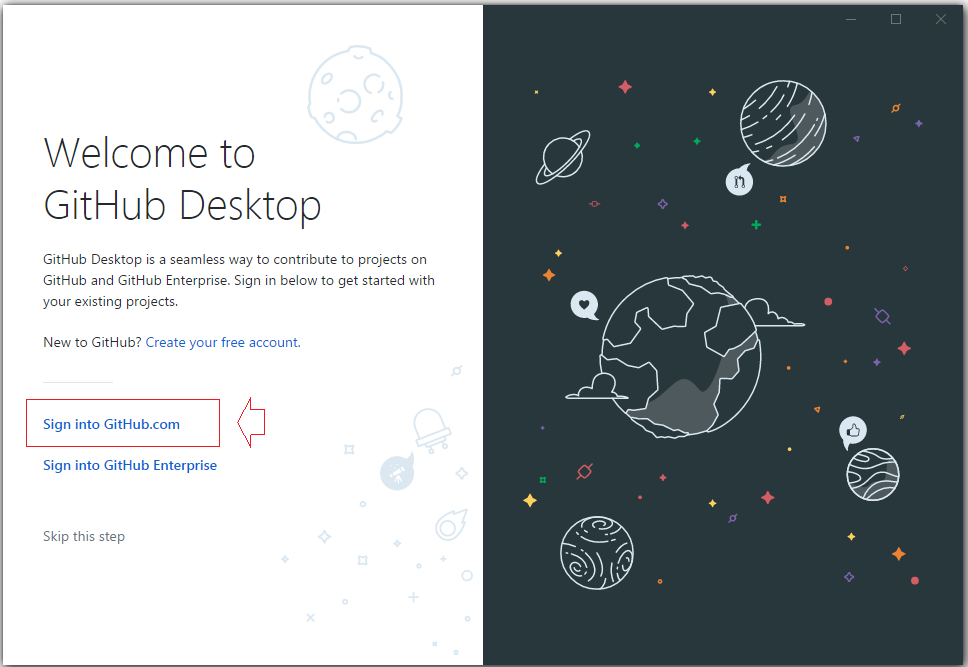Click the paragraph starting 'GitHub Desktop is a seamless way'
968x667 pixels.
(239, 280)
